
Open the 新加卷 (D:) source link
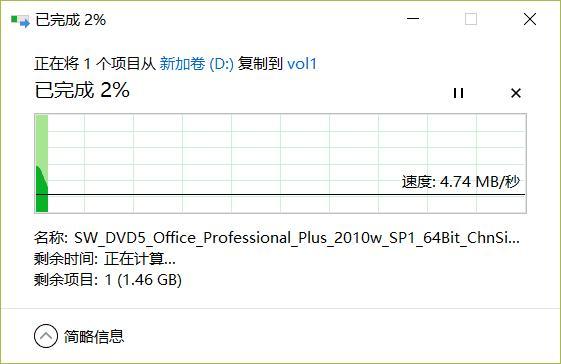196,64
